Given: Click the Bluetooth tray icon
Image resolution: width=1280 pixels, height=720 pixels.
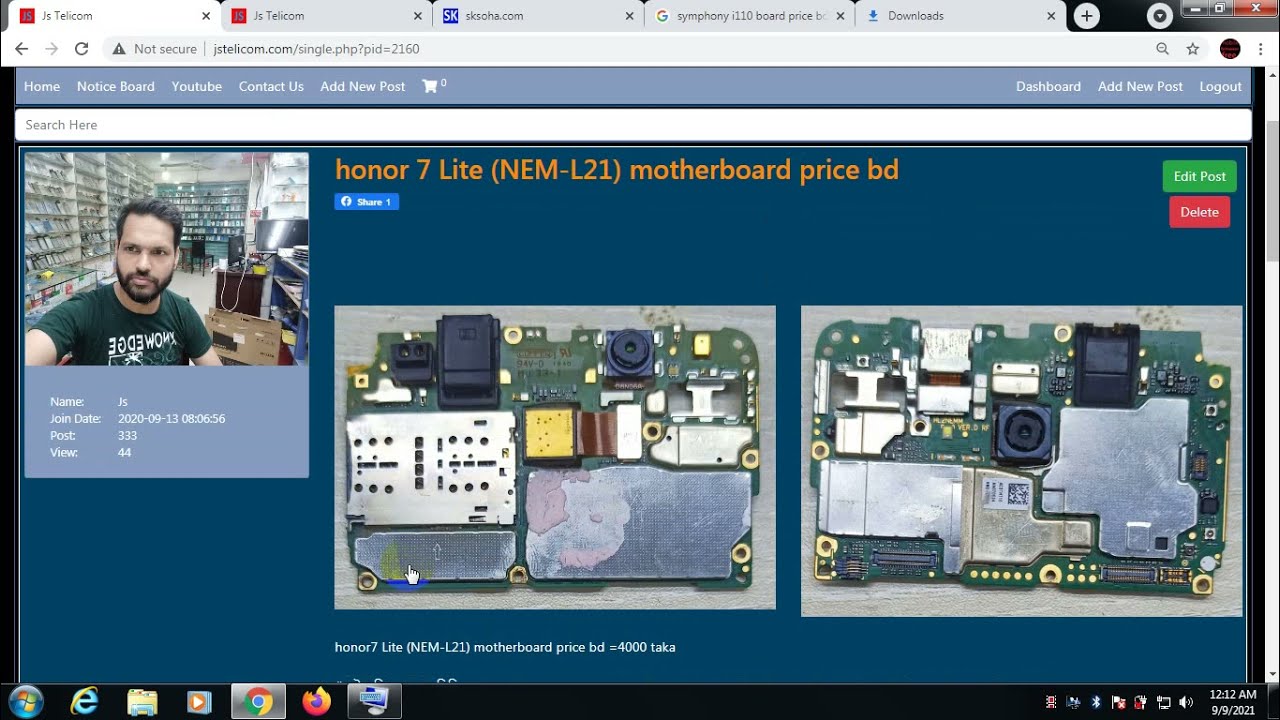Looking at the screenshot, I should tap(1096, 702).
